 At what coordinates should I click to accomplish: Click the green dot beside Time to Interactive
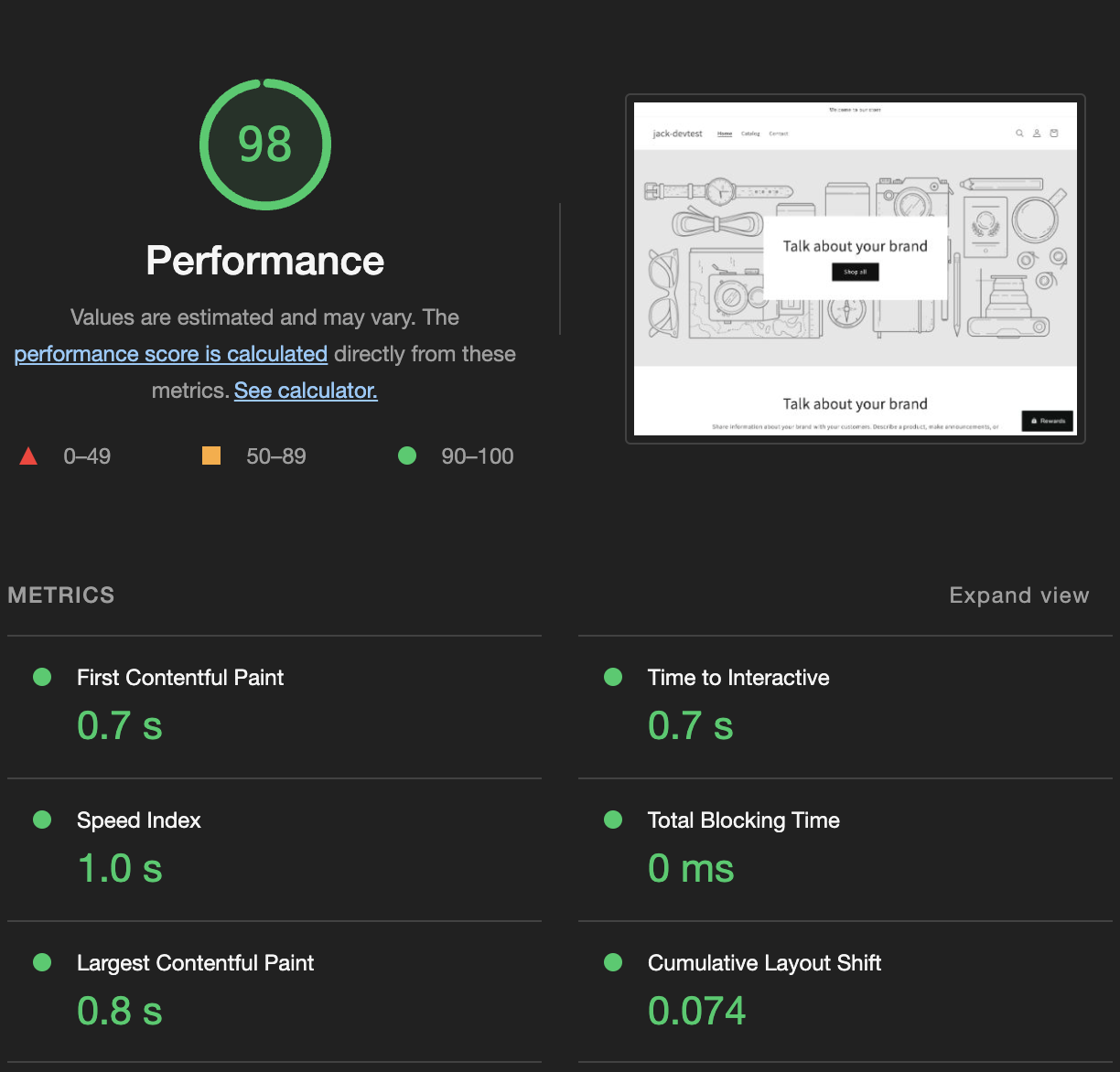[x=613, y=677]
